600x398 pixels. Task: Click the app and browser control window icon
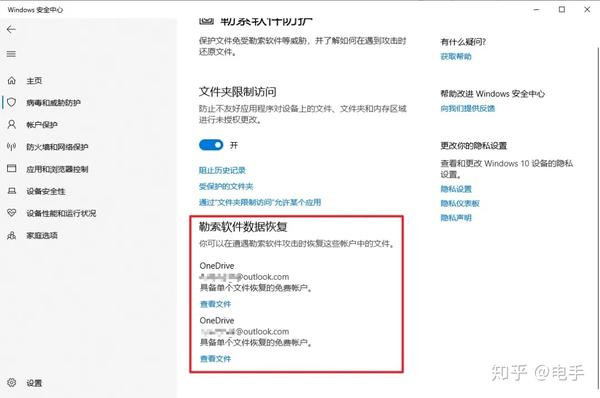coord(11,168)
